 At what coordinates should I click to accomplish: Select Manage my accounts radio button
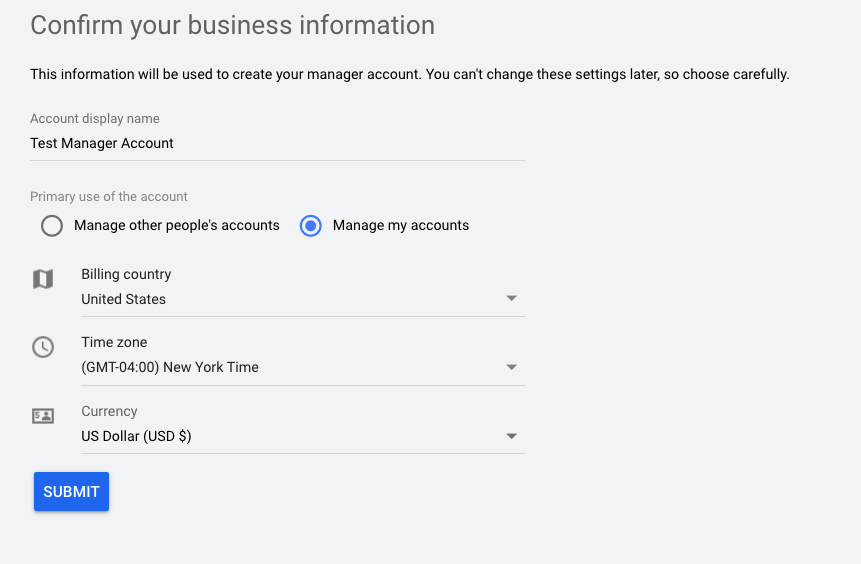point(310,226)
